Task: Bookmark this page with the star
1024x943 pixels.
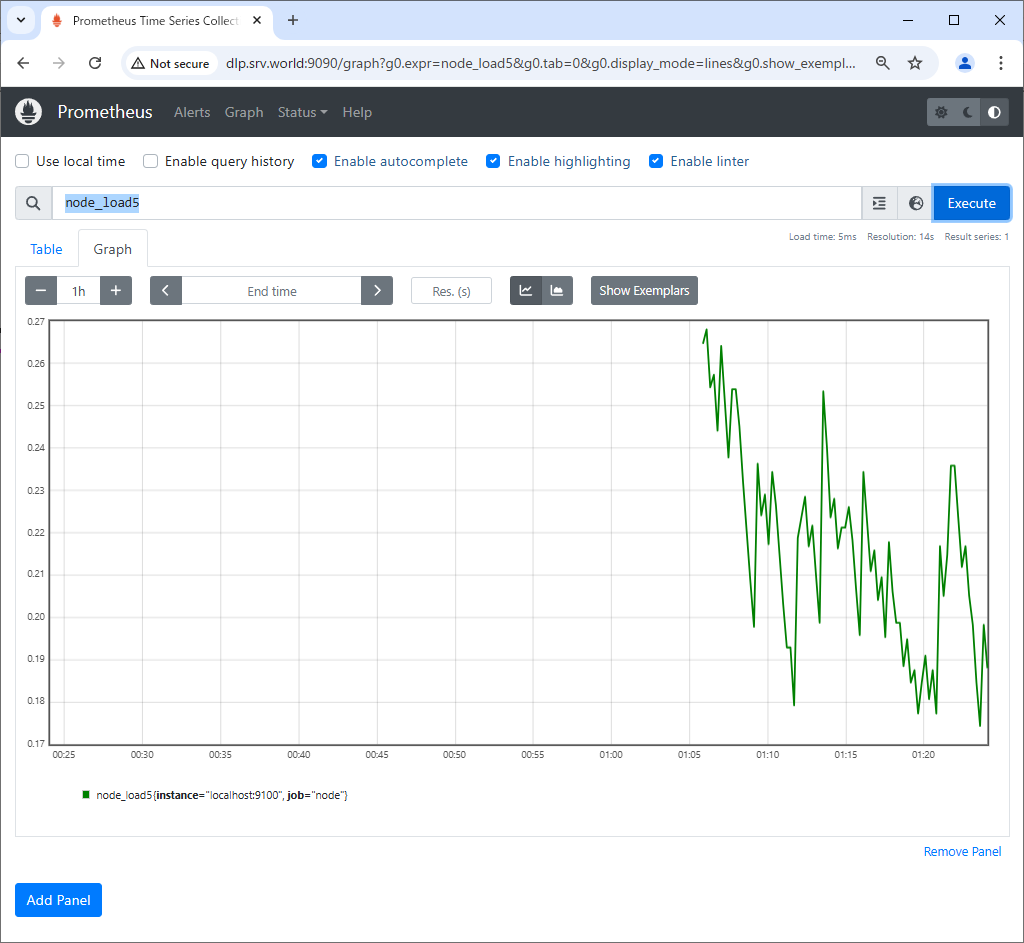Action: 915,63
